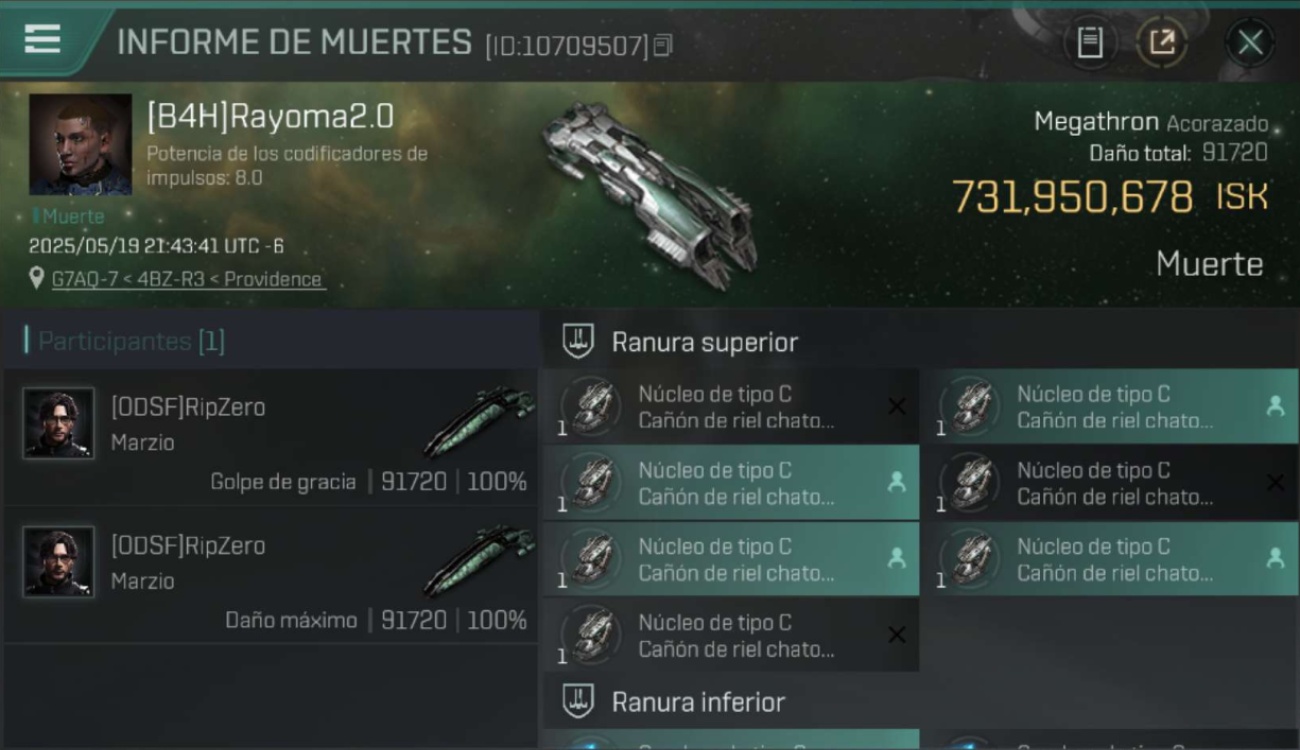Viewport: 1300px width, 750px height.
Task: Click the share export icon
Action: (x=1162, y=42)
